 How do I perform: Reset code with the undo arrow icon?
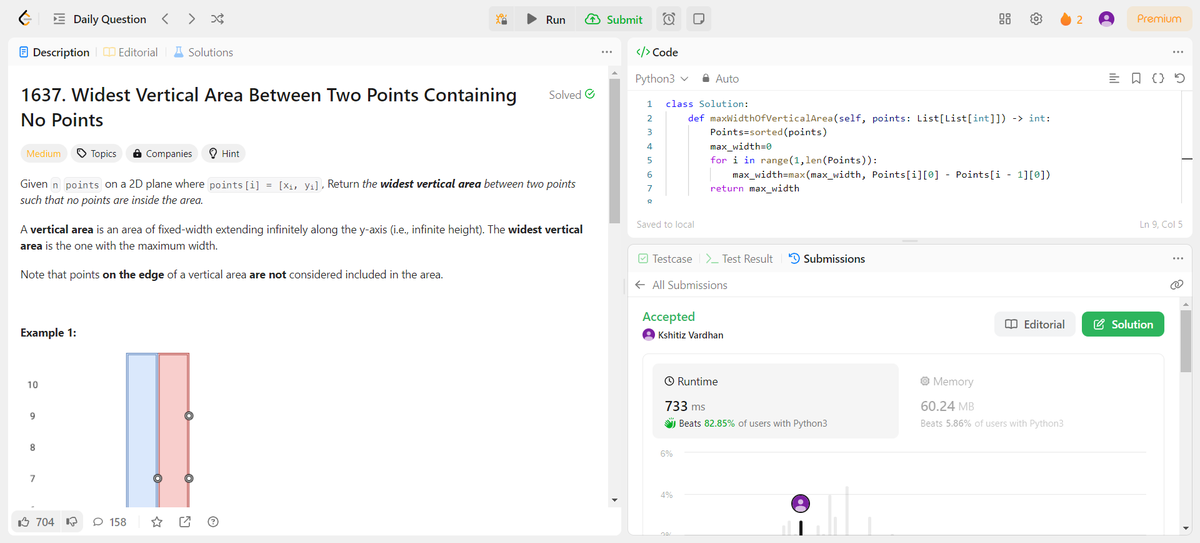(1180, 78)
